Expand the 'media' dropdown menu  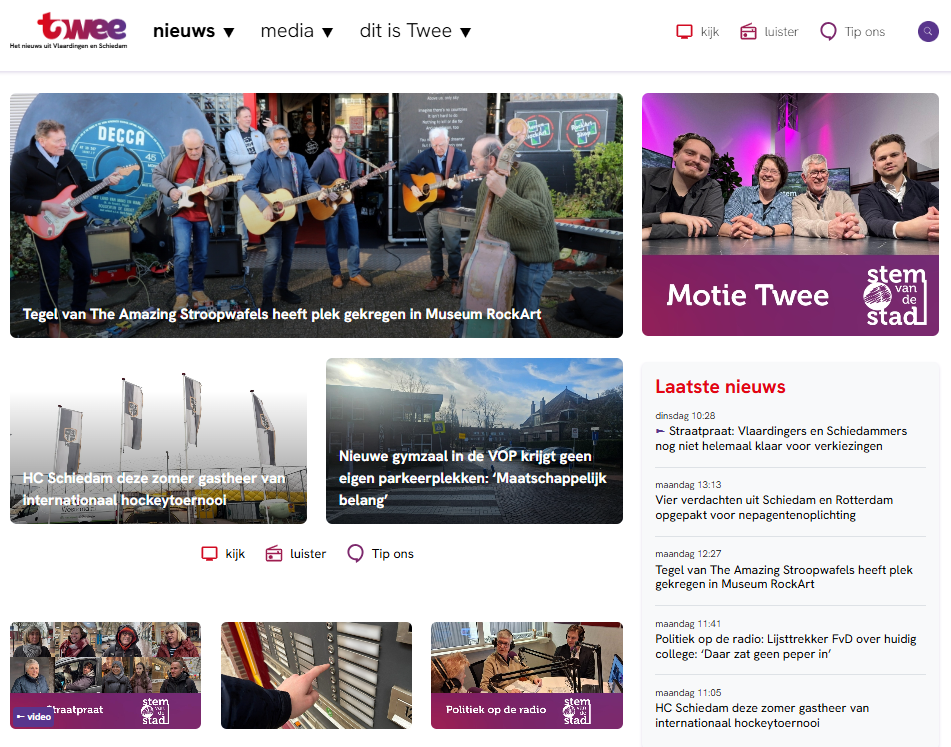pyautogui.click(x=297, y=31)
